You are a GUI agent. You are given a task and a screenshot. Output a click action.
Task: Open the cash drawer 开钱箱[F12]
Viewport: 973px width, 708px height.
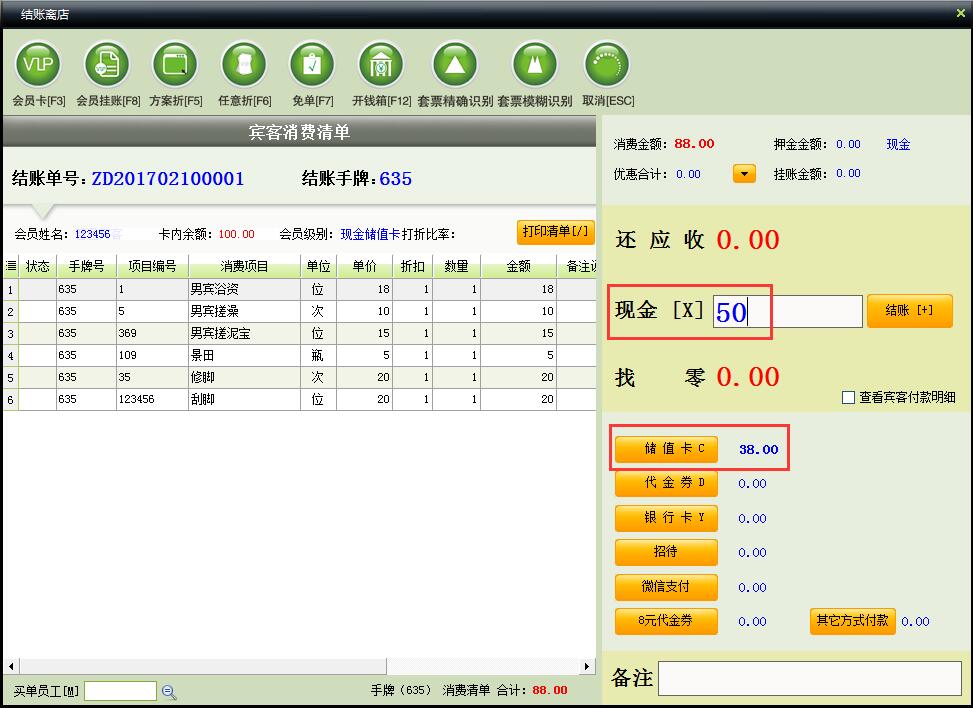pyautogui.click(x=381, y=64)
